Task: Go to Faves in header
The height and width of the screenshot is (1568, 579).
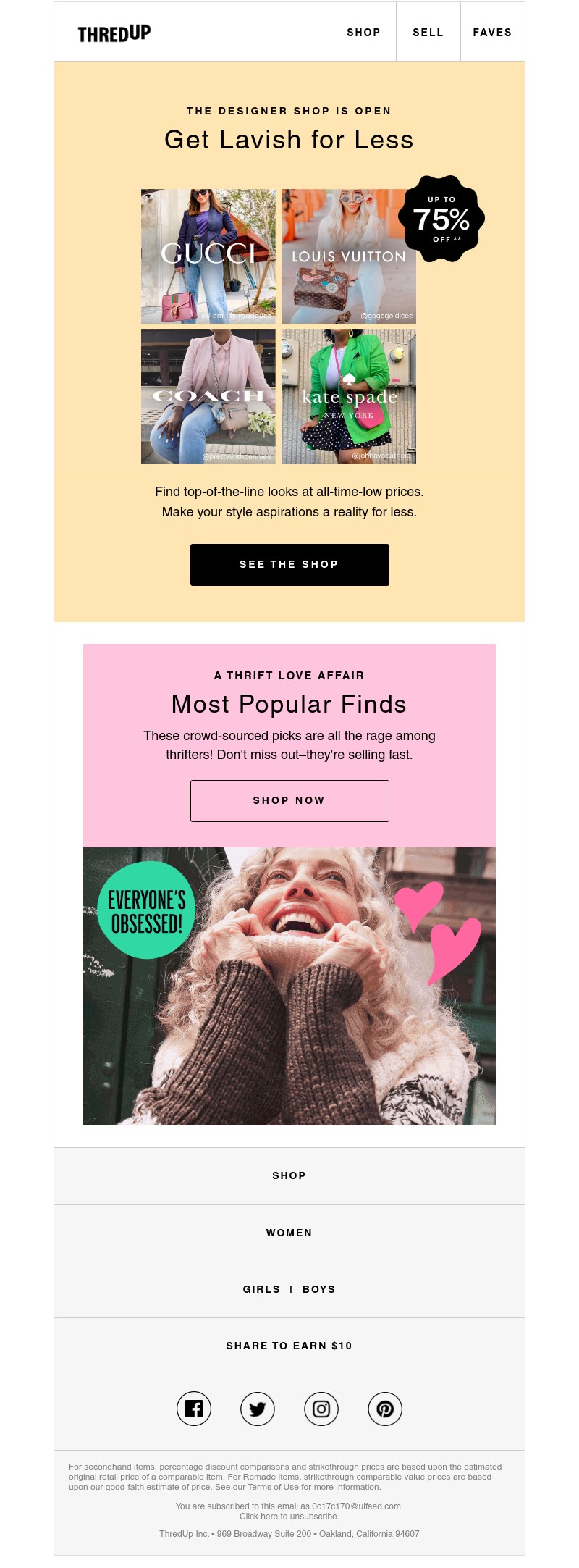Action: (492, 33)
